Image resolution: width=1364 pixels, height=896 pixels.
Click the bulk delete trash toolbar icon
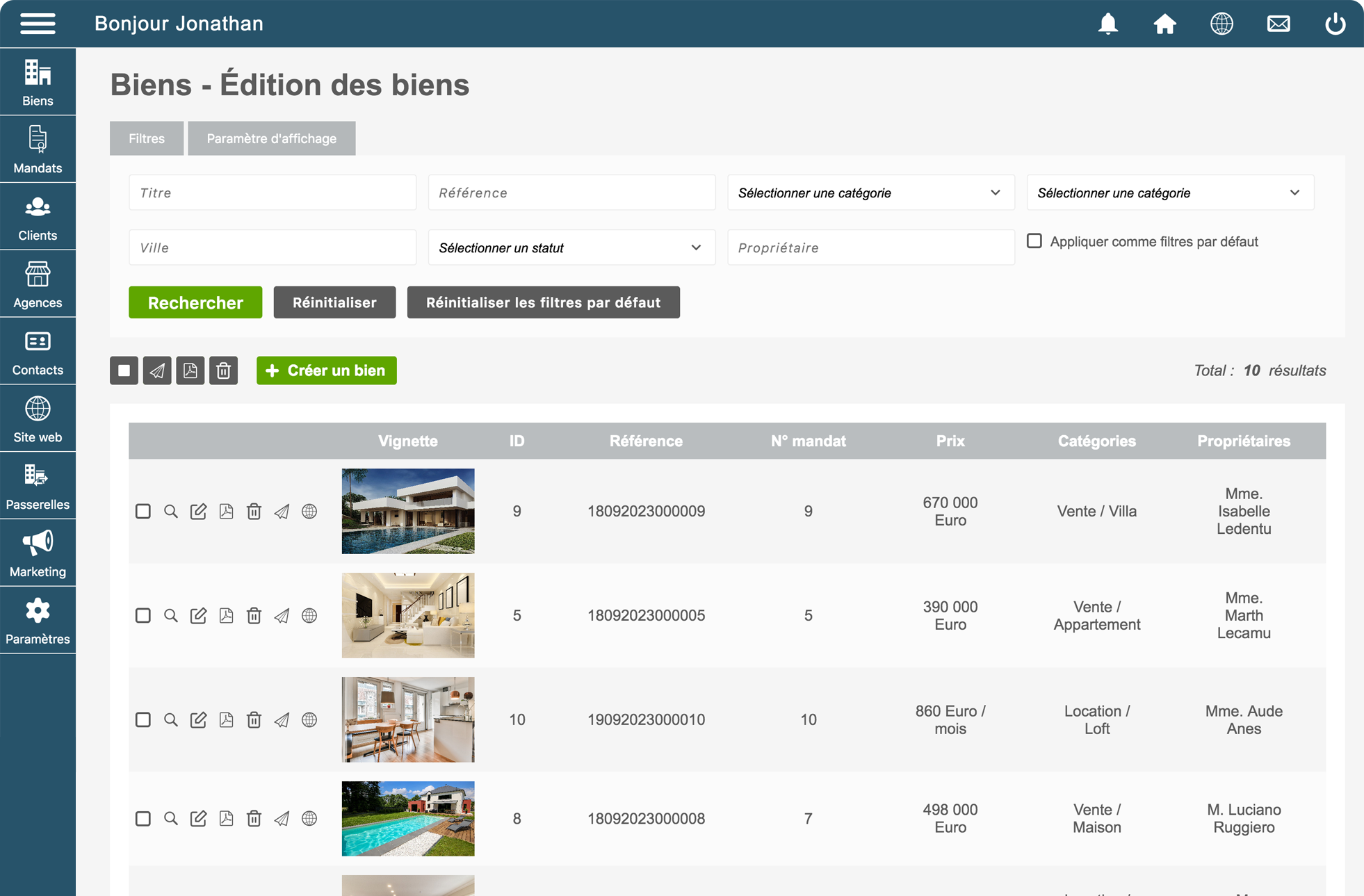click(x=223, y=370)
